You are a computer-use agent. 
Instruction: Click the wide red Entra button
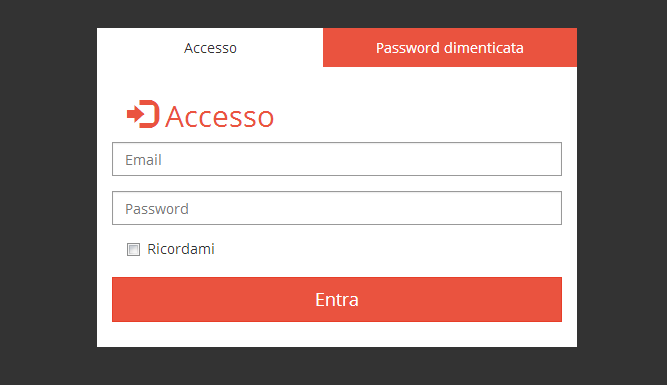click(x=337, y=299)
